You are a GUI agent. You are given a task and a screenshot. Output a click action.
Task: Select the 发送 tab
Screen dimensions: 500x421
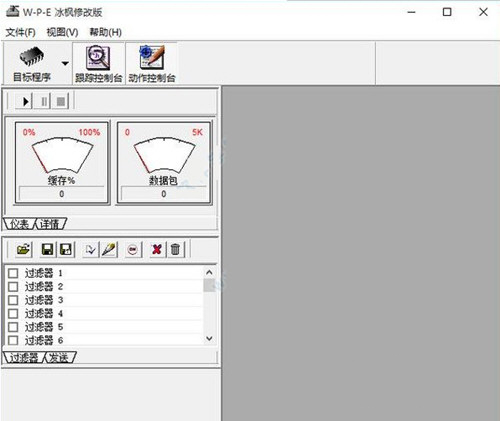point(59,358)
